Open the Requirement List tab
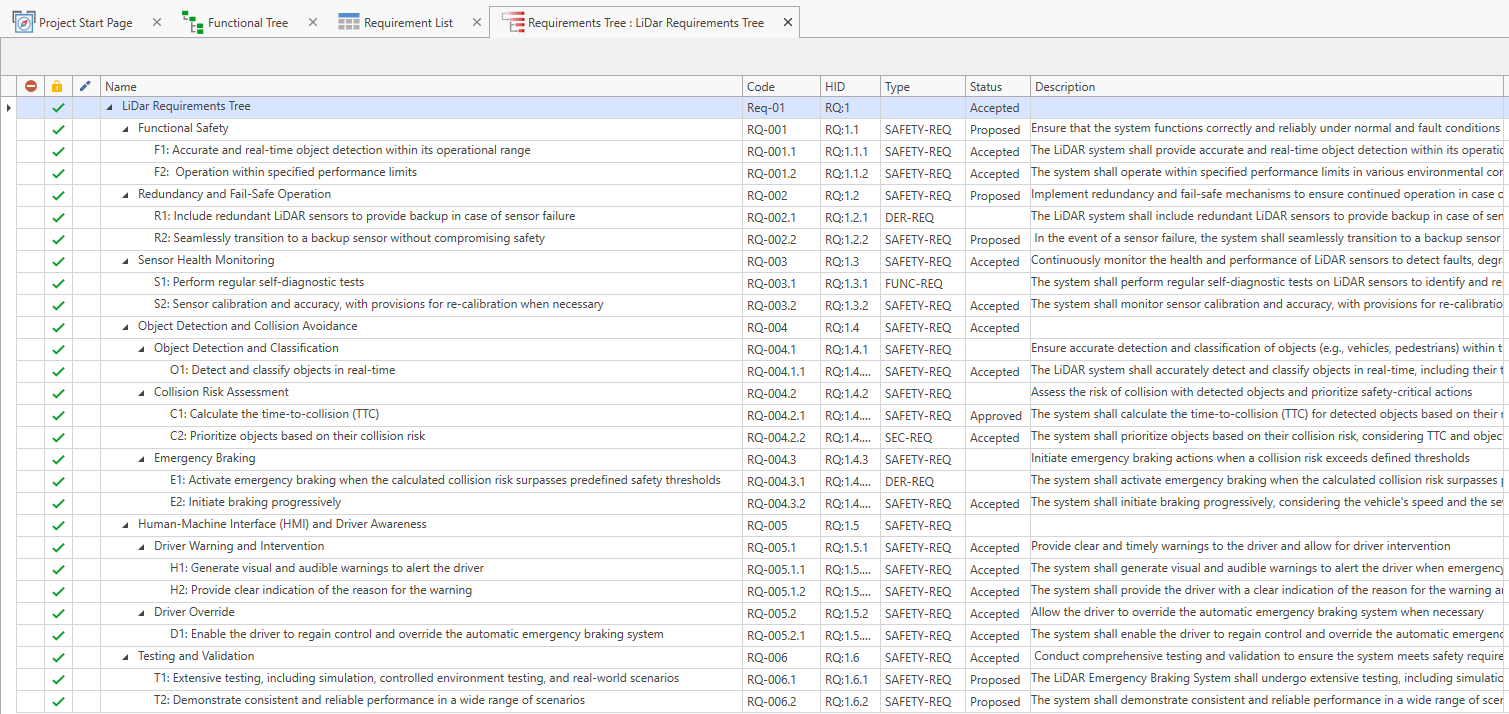Image resolution: width=1509 pixels, height=714 pixels. (x=408, y=23)
